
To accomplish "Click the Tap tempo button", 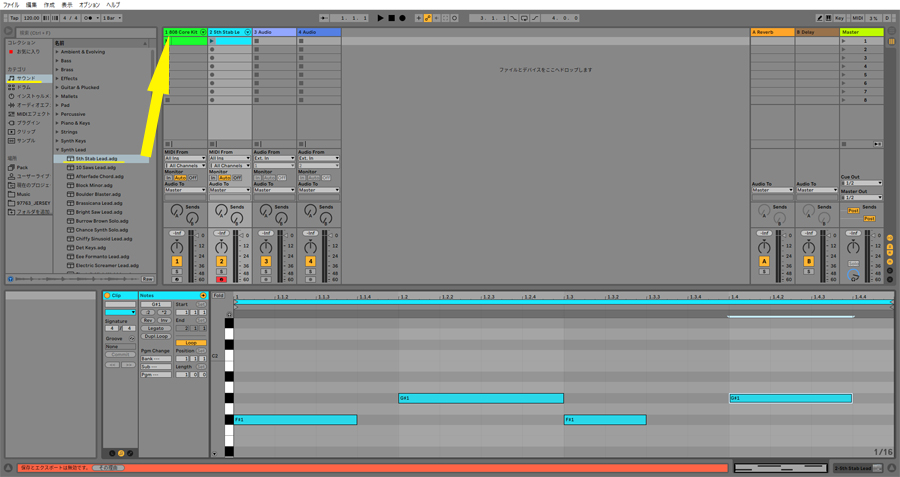I will pyautogui.click(x=14, y=18).
